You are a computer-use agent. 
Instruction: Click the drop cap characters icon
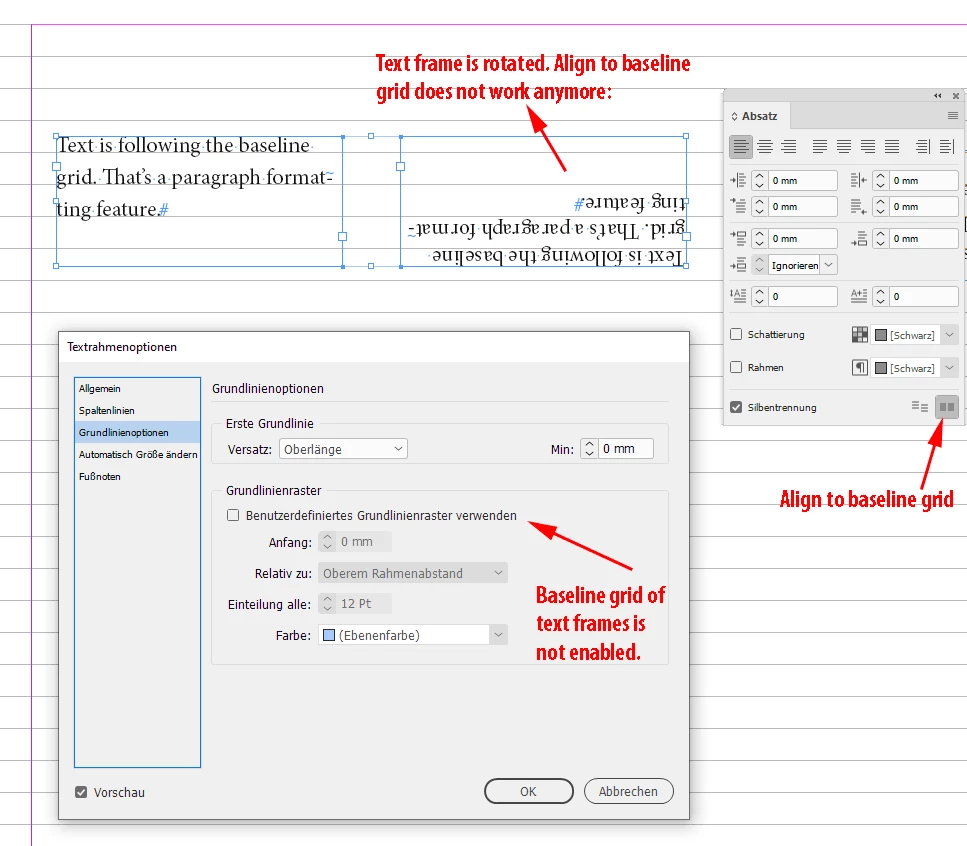858,296
